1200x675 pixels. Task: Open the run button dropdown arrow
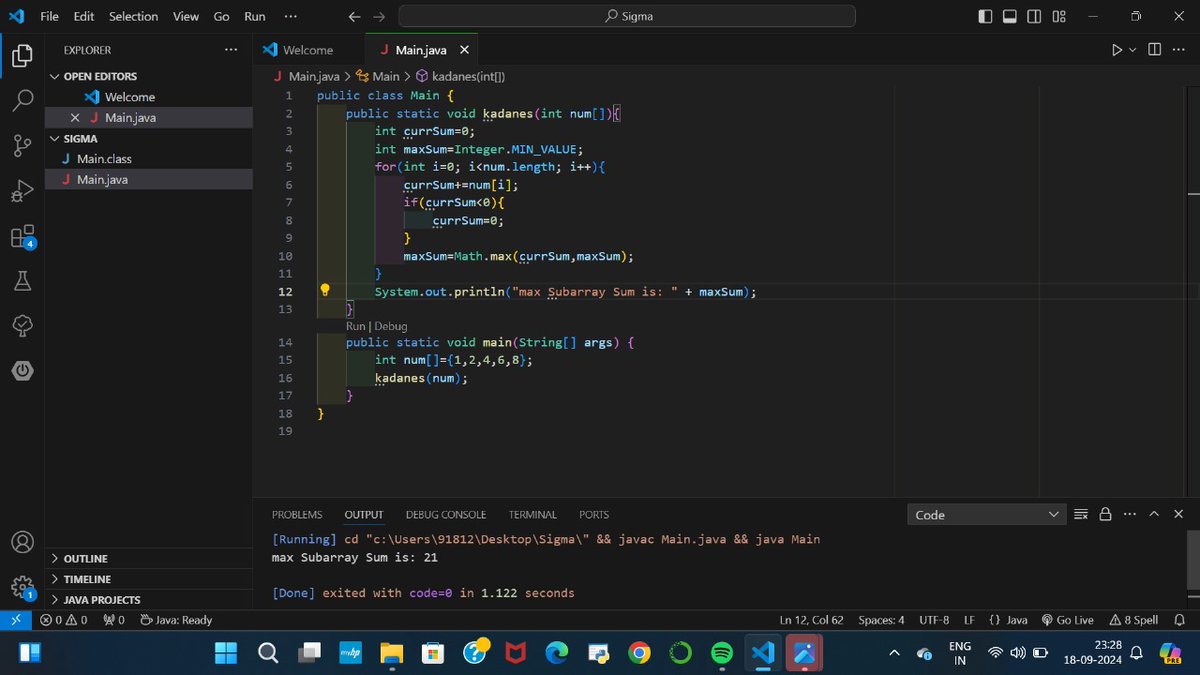(1133, 50)
